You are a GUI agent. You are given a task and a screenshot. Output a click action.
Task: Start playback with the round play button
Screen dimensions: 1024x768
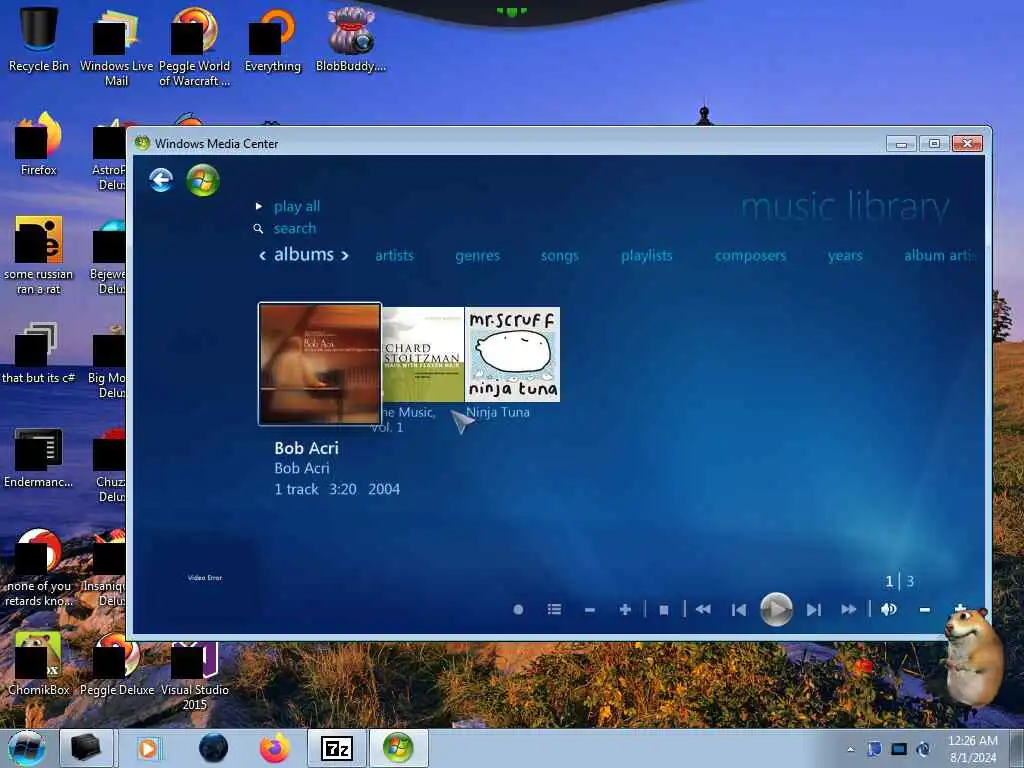click(x=776, y=609)
